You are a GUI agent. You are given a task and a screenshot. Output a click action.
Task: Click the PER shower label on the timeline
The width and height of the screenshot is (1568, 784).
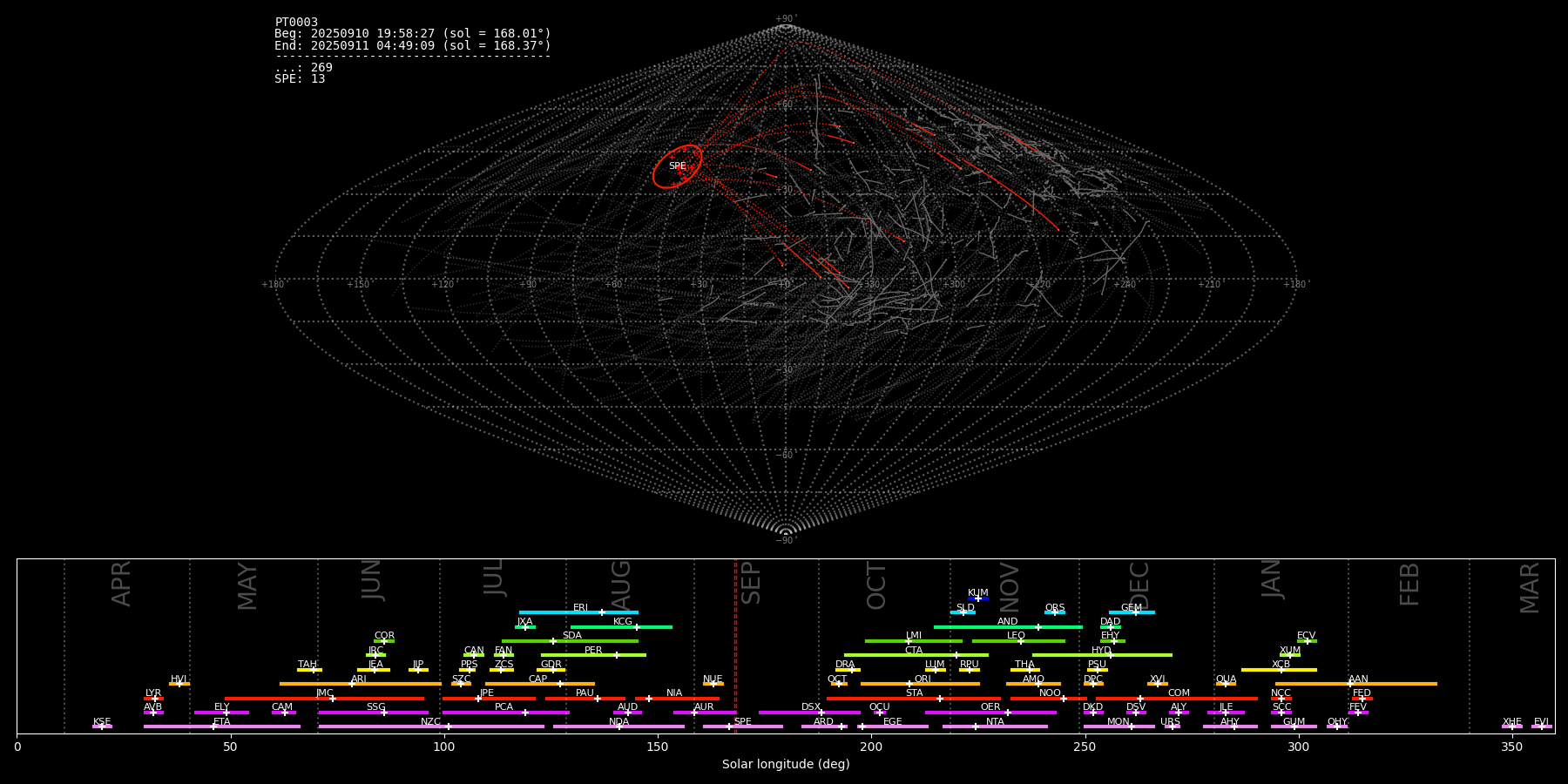point(593,650)
